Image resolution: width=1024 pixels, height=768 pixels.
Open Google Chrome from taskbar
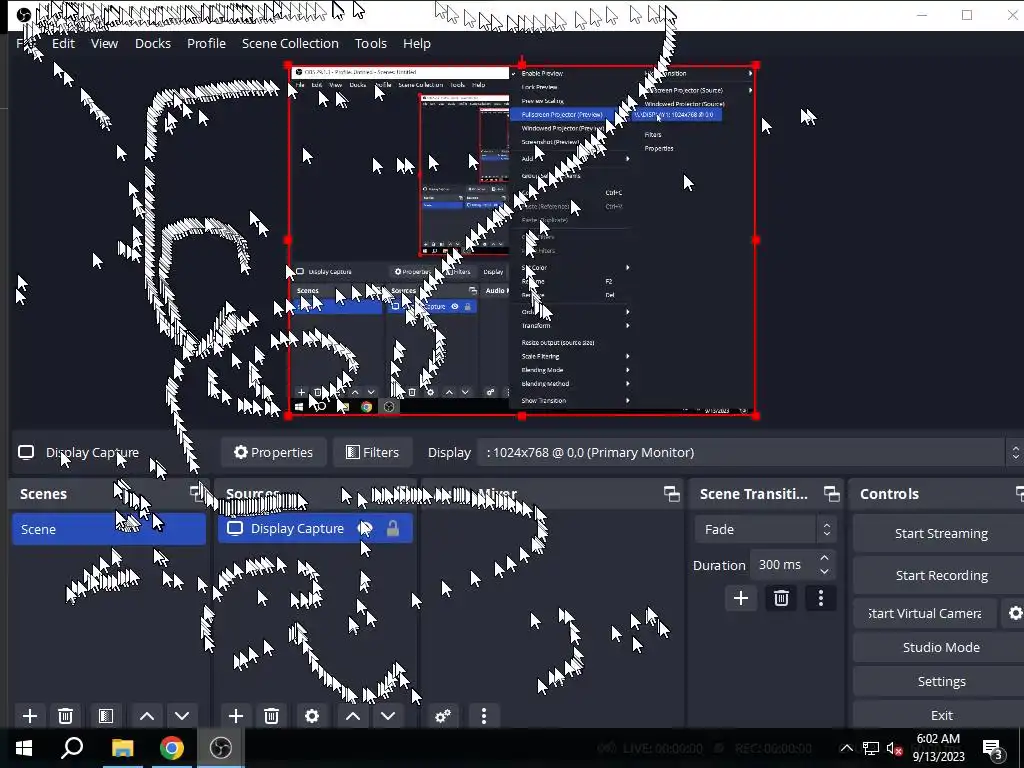coord(172,748)
